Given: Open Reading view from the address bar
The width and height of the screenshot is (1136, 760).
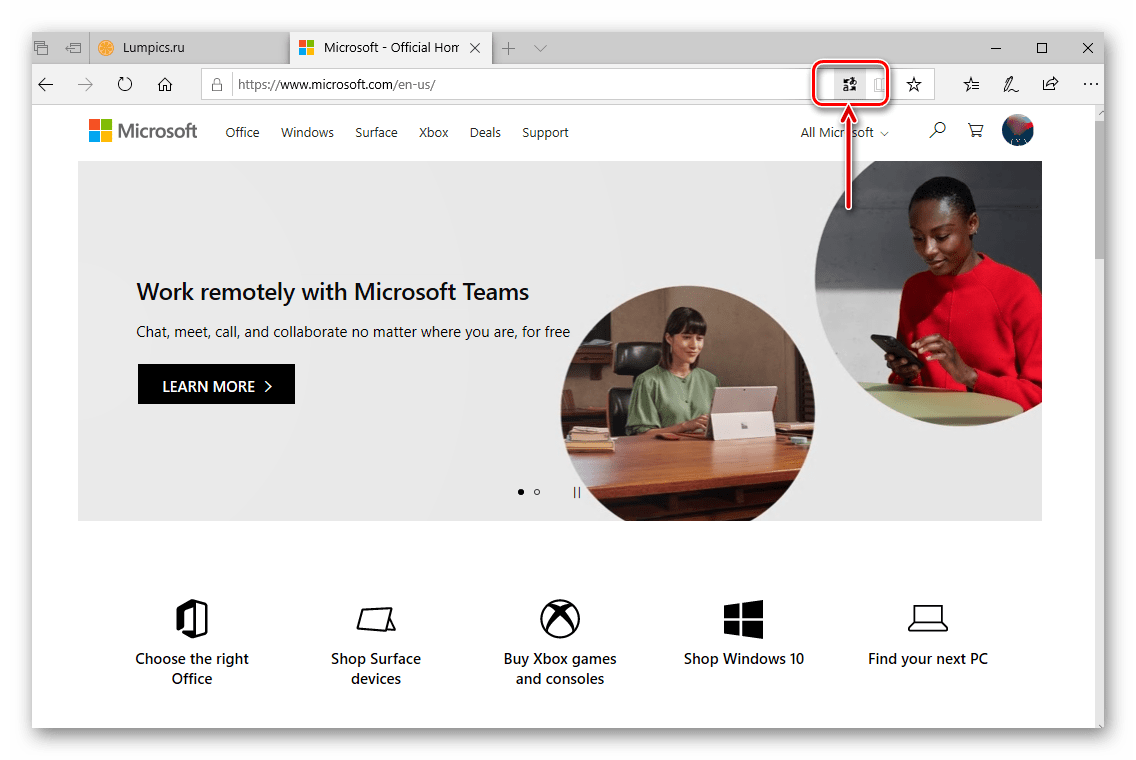Looking at the screenshot, I should tap(878, 85).
